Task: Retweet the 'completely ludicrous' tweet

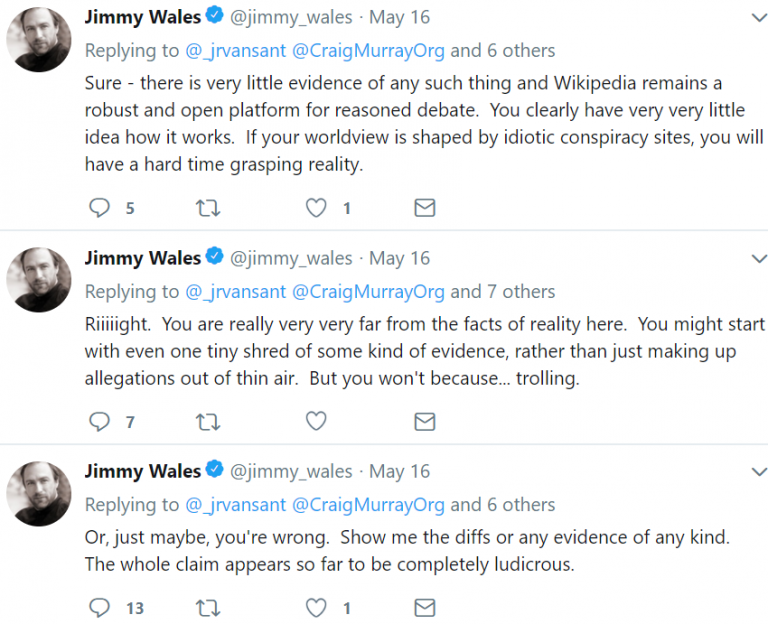Action: (208, 607)
